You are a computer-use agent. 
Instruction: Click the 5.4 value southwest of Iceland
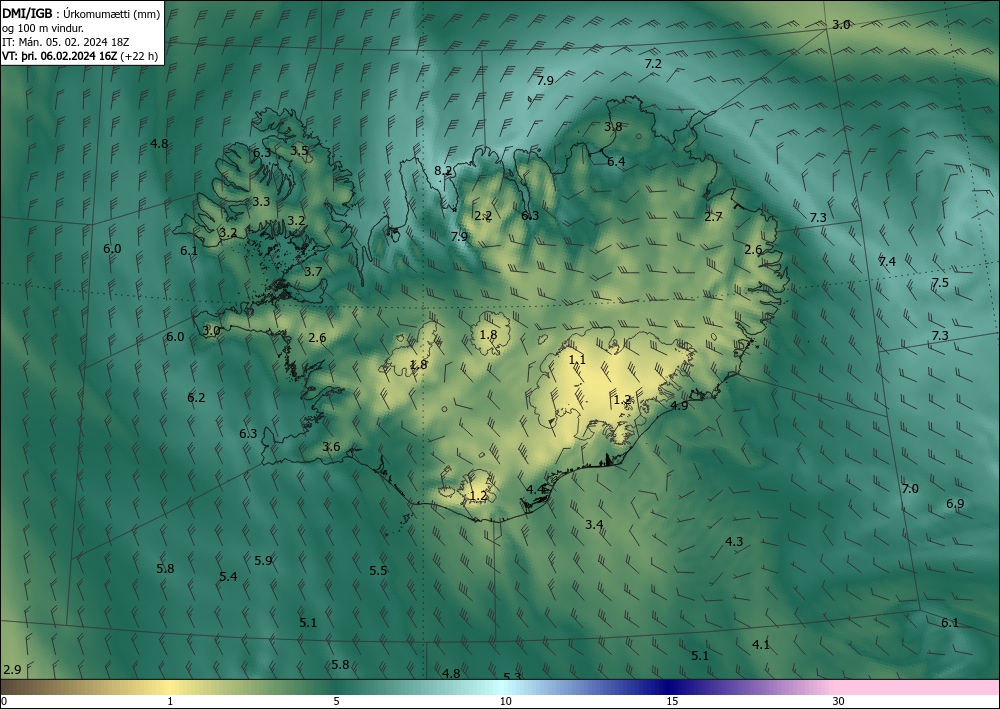point(228,577)
